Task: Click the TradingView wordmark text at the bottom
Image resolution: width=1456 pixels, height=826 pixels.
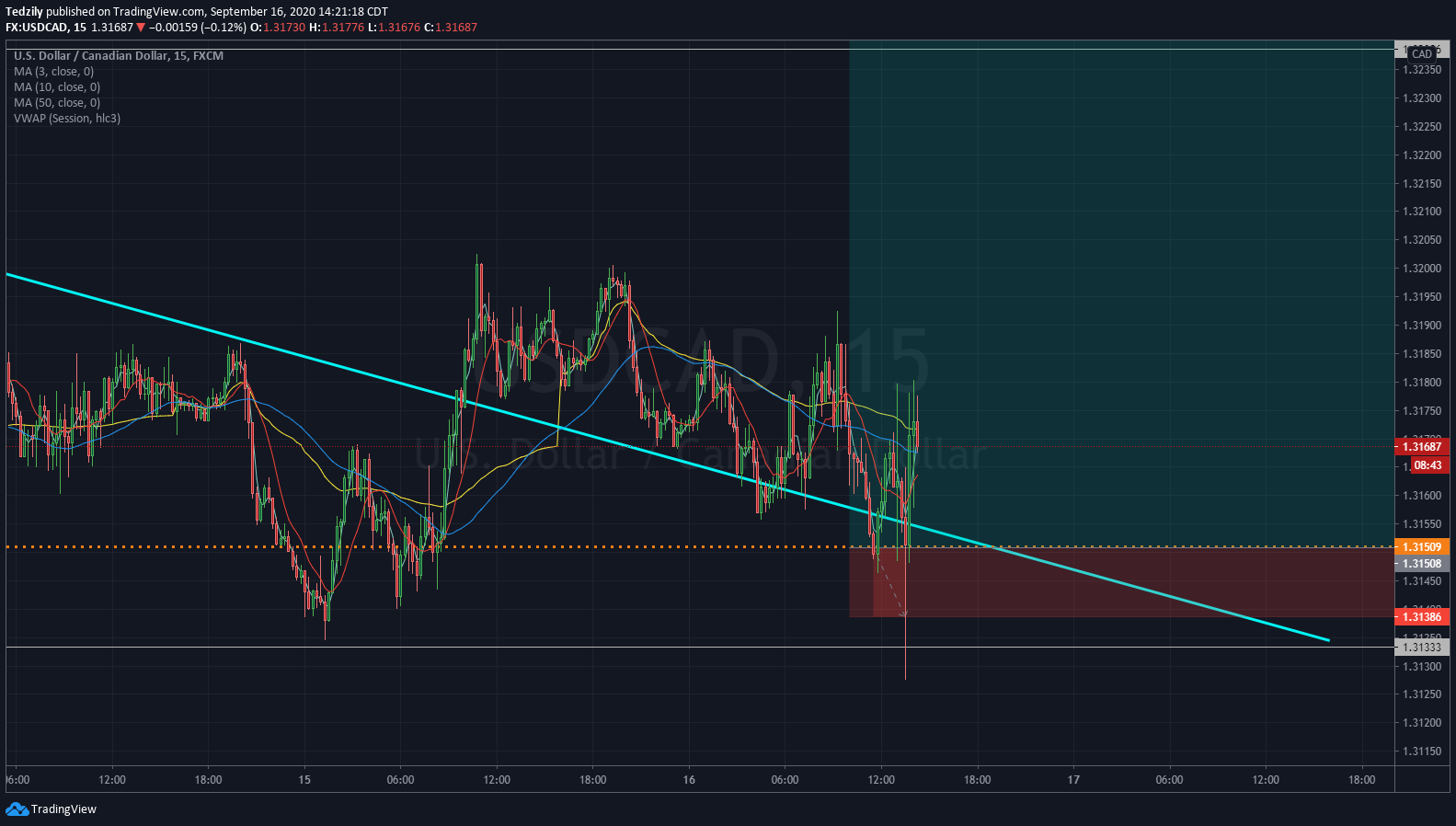Action: [x=63, y=809]
